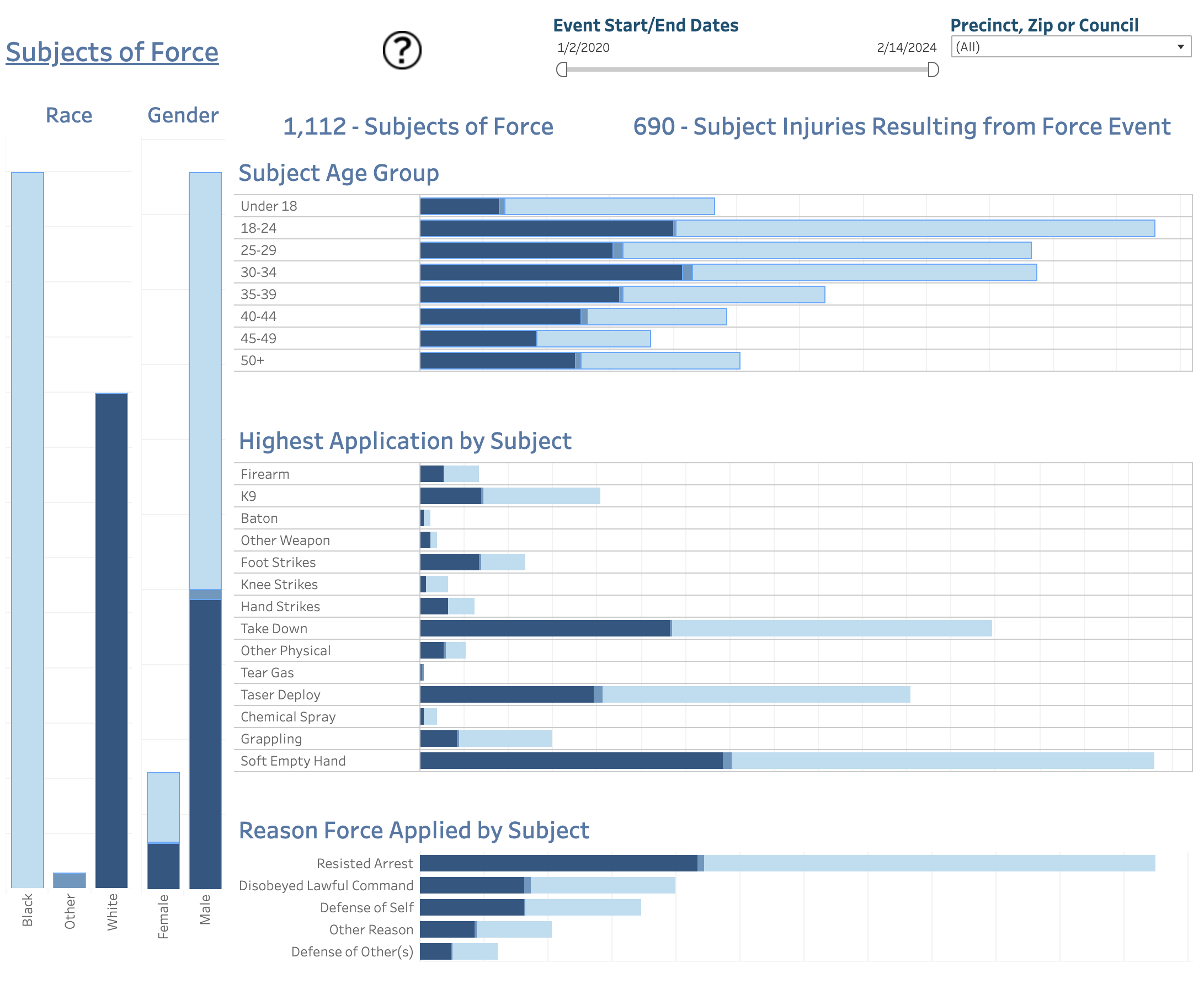Viewport: 1204px width, 995px height.
Task: Click the dropdown arrow next to (All)
Action: [x=1180, y=47]
